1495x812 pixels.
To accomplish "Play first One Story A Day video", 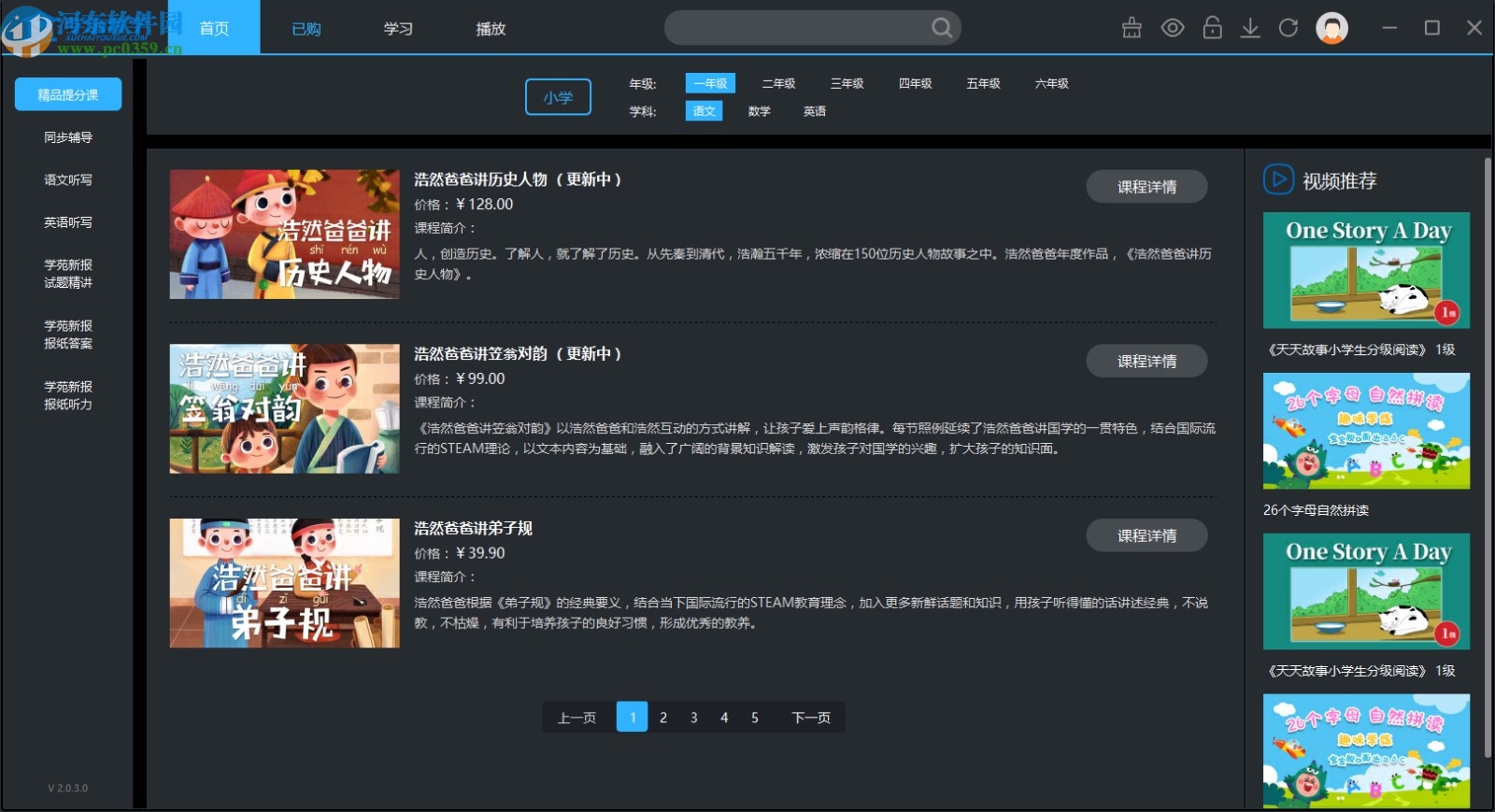I will tap(1366, 270).
